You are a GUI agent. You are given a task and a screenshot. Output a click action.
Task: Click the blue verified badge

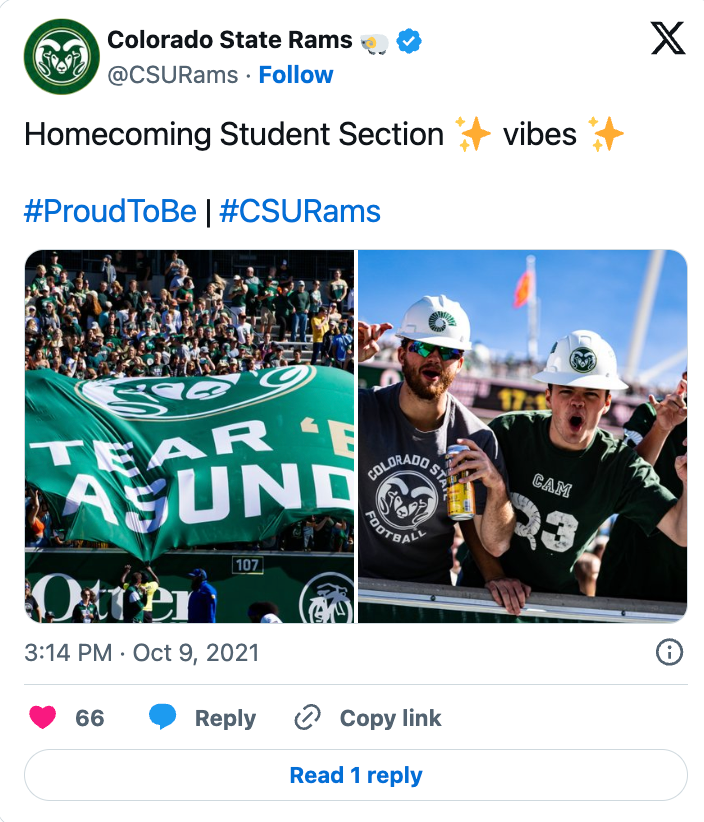coord(409,40)
